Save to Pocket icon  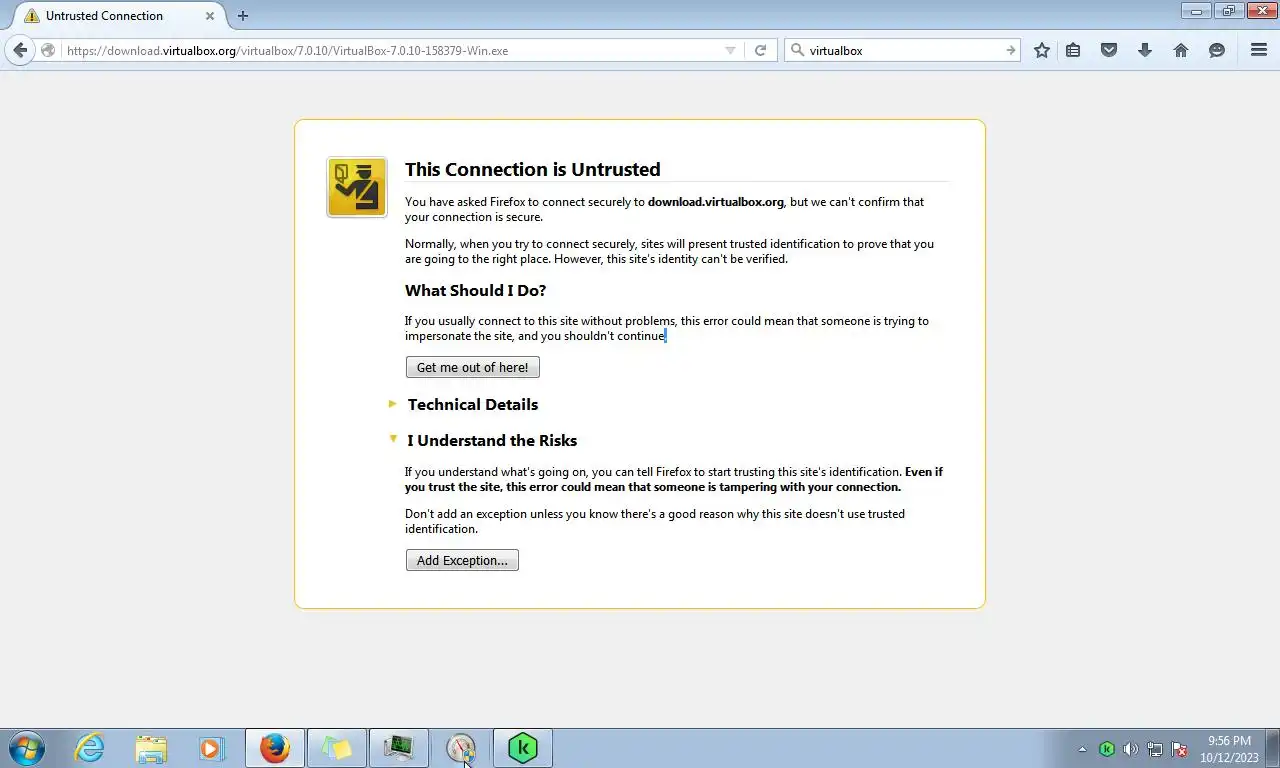[x=1109, y=50]
